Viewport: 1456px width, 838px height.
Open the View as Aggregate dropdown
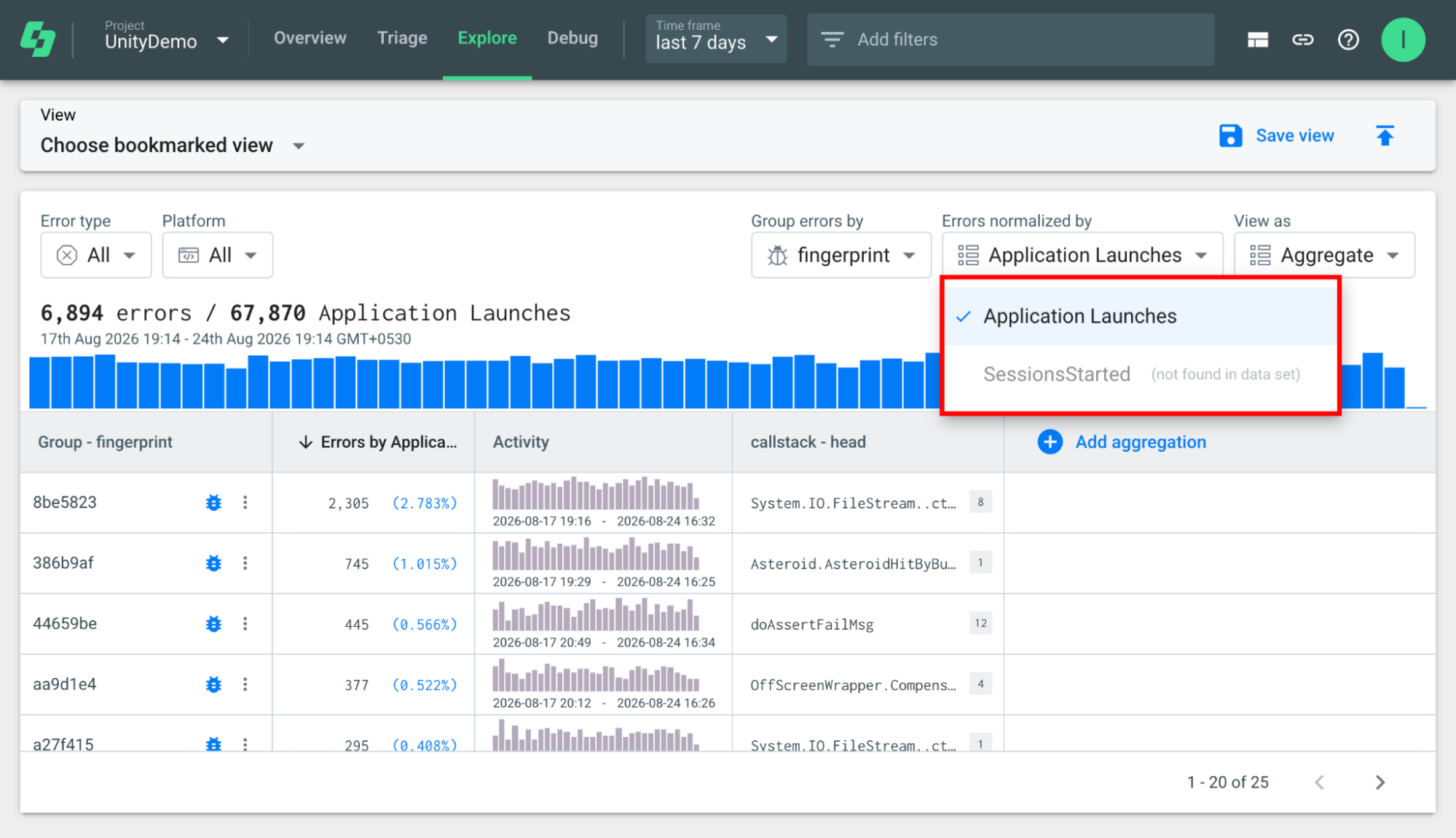pos(1324,255)
